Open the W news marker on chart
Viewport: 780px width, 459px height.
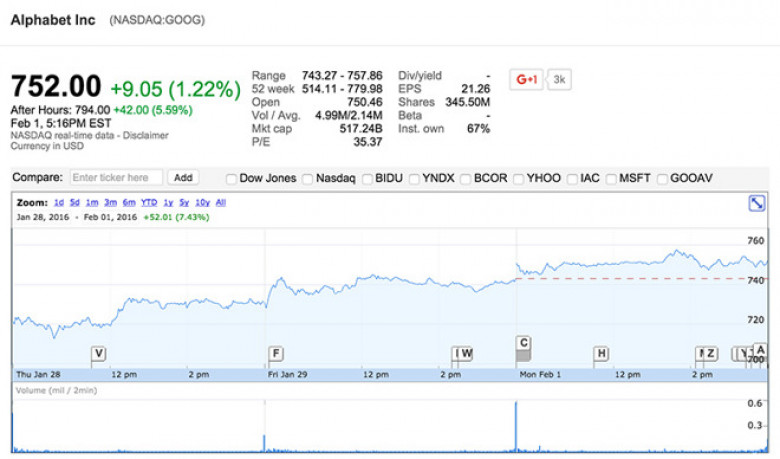[466, 354]
